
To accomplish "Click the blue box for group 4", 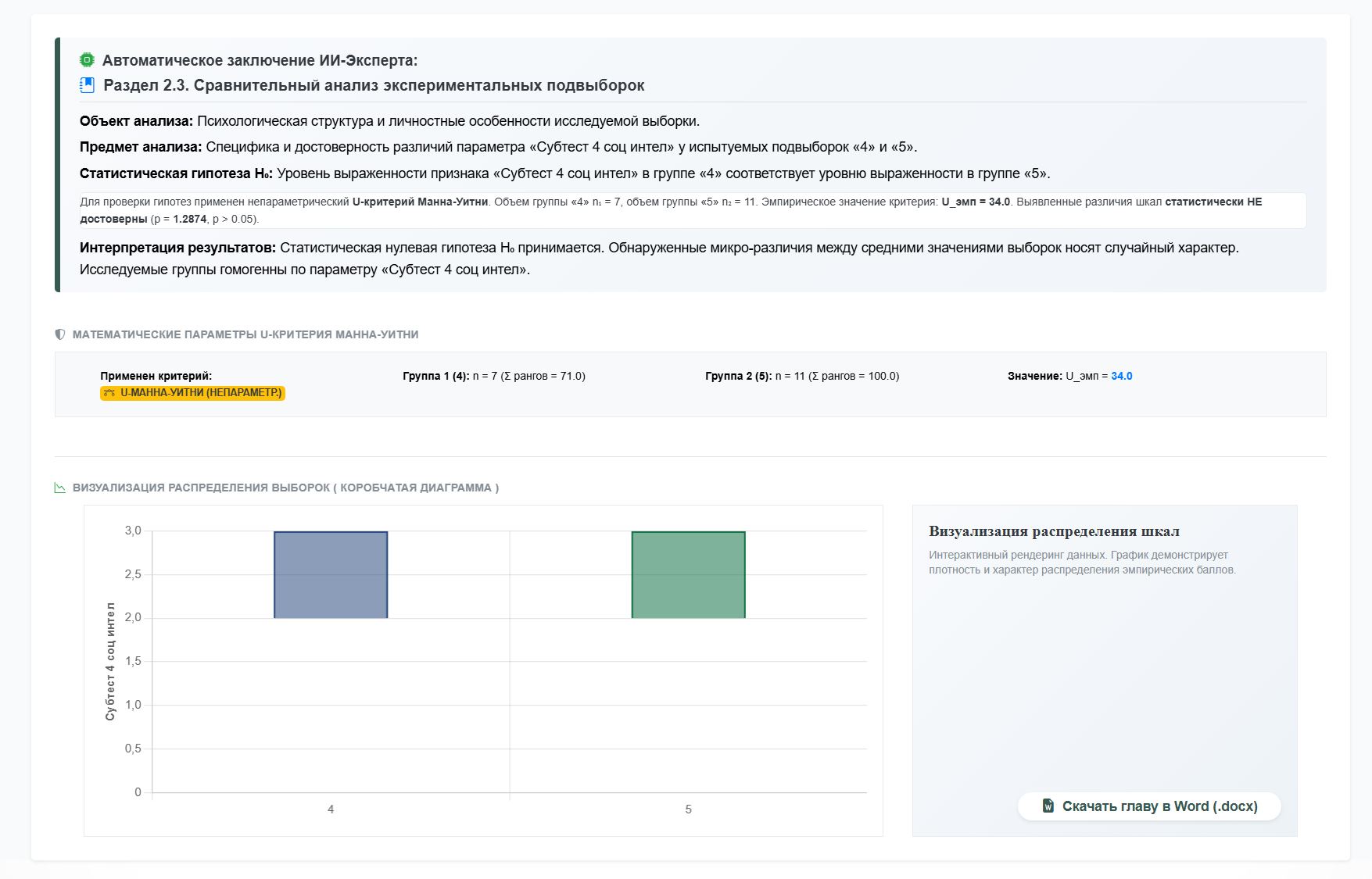I will pos(331,575).
